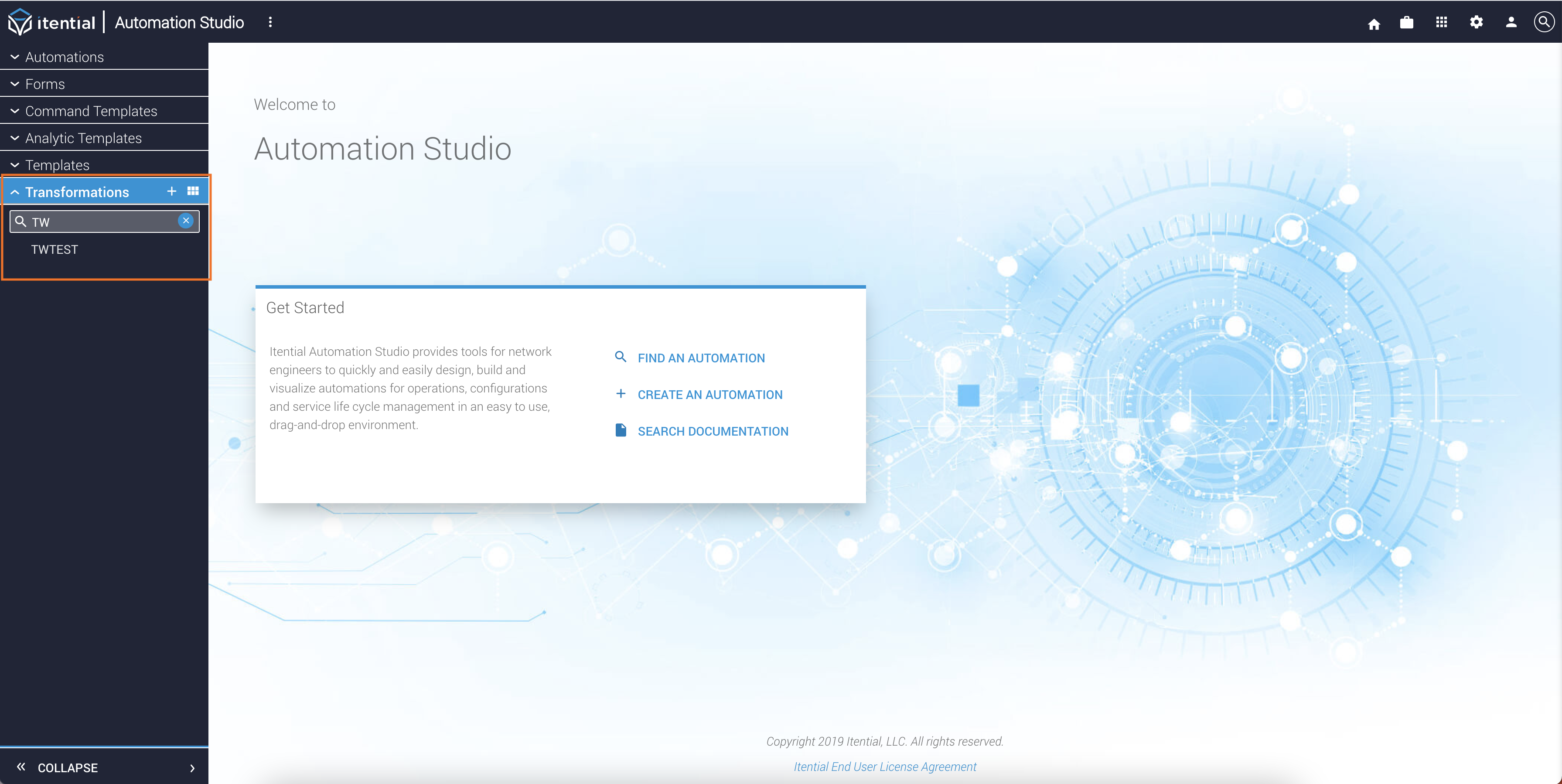Image resolution: width=1562 pixels, height=784 pixels.
Task: Expand the Templates section
Action: [104, 165]
